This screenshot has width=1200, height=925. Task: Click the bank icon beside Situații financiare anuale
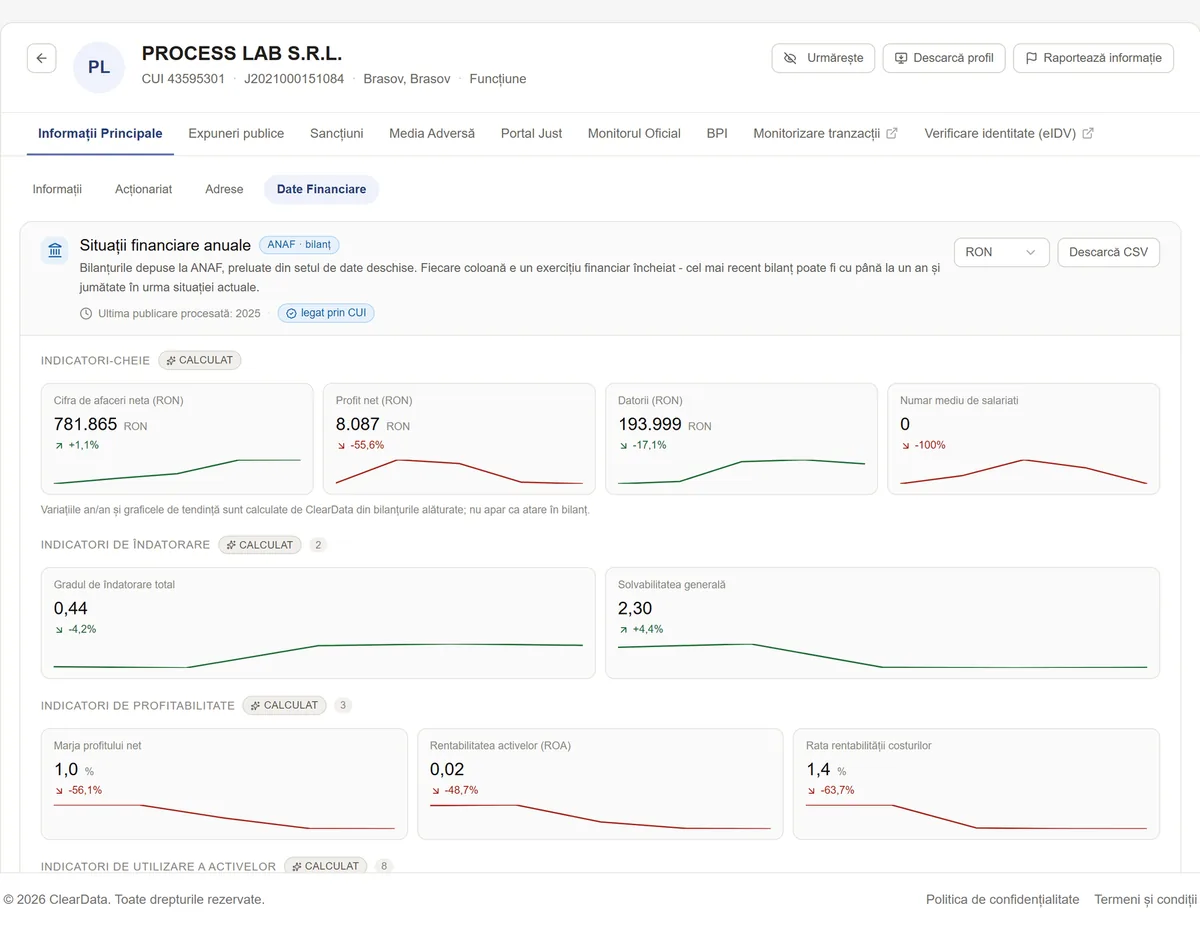click(55, 250)
